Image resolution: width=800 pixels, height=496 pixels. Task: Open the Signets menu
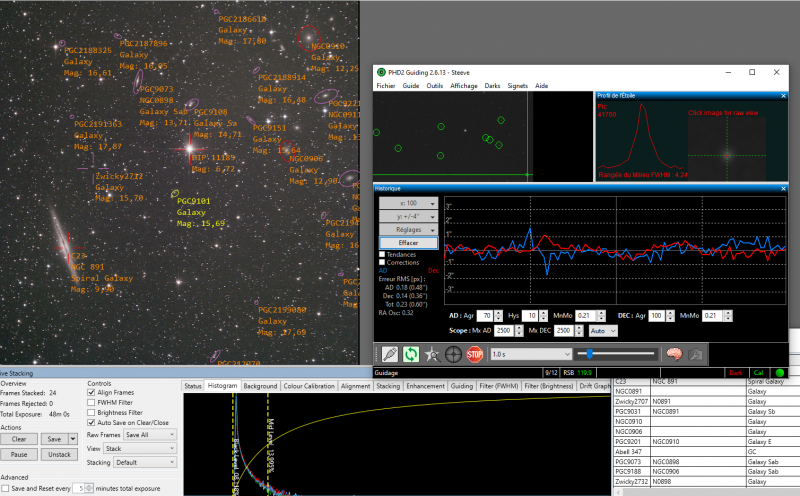pyautogui.click(x=517, y=86)
